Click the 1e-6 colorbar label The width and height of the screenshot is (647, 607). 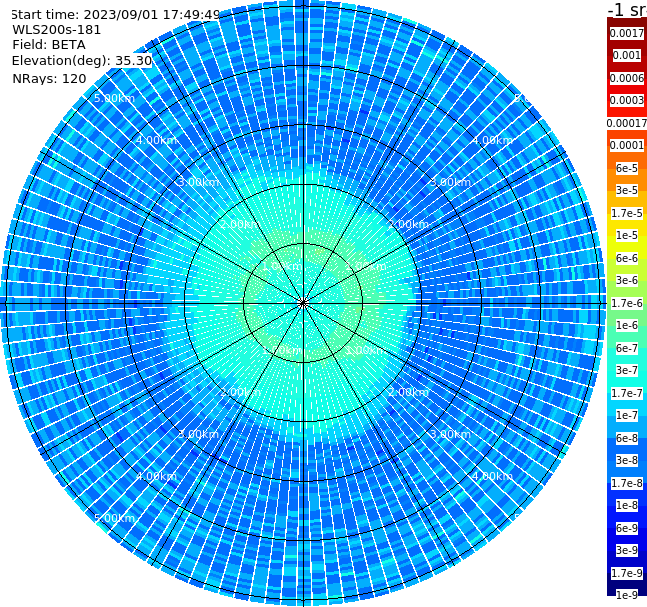pos(627,325)
